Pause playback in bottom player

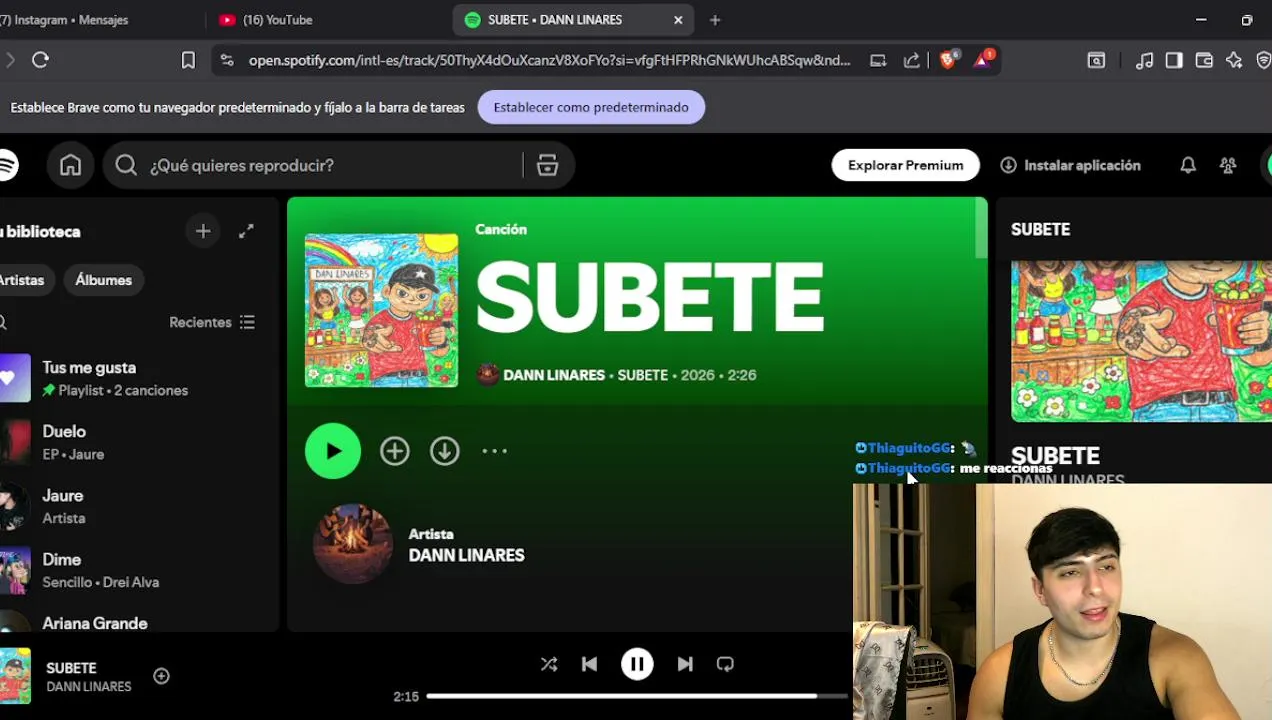[637, 664]
